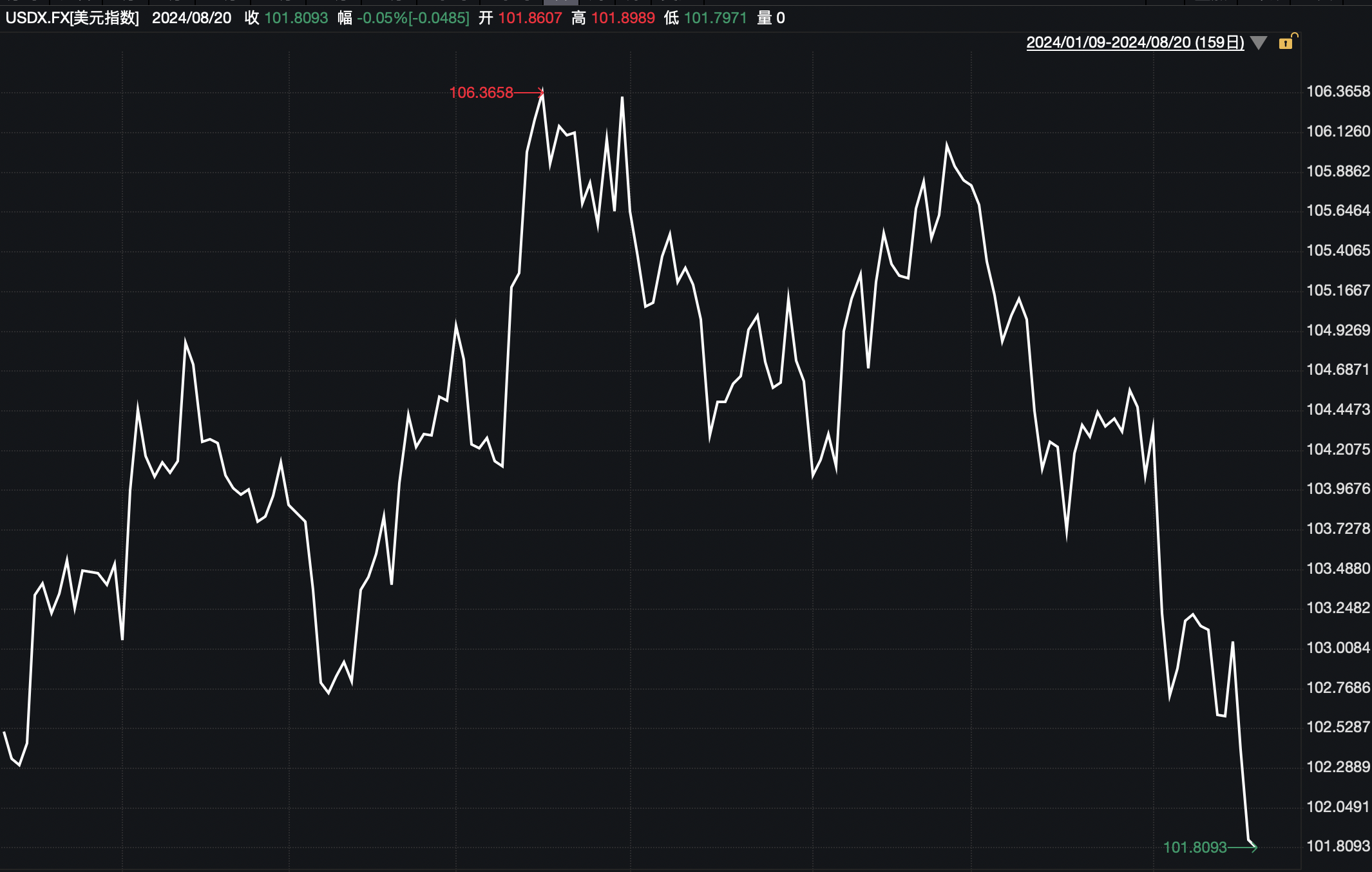
Task: Select the 2024/08/20 date in header
Action: [x=191, y=18]
